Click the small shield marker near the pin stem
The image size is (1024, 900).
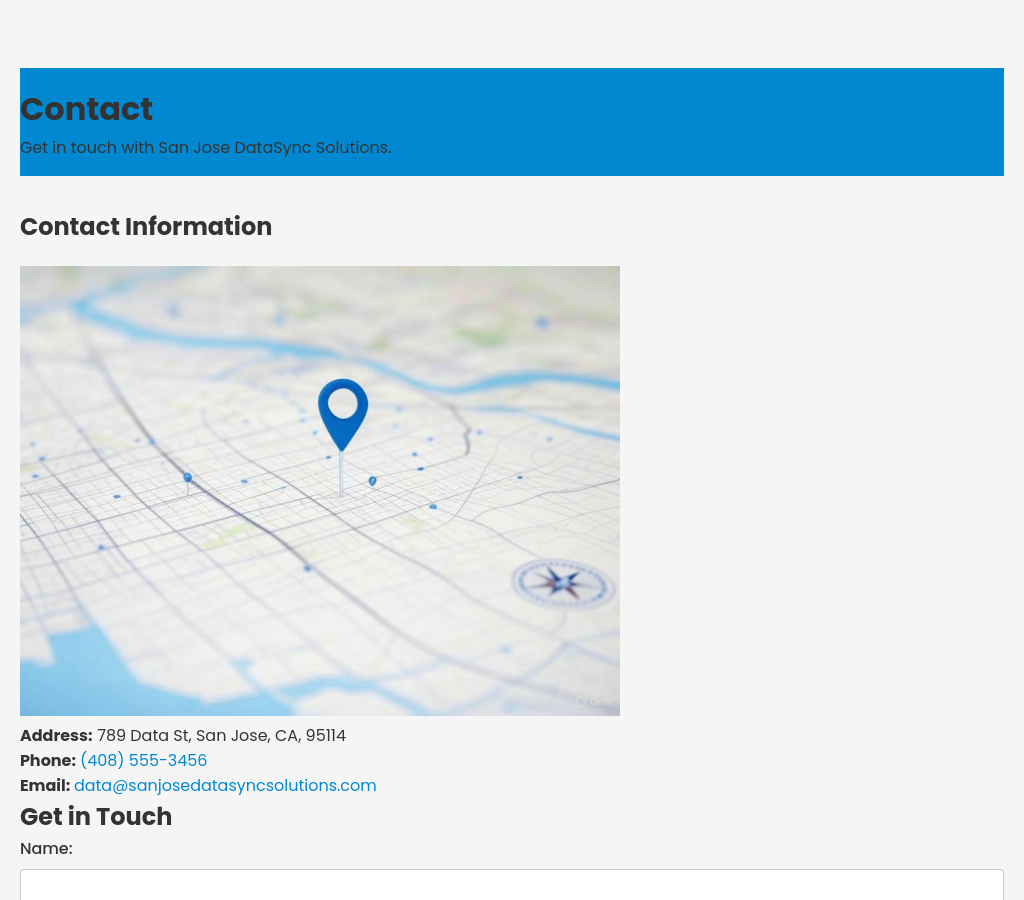point(372,481)
